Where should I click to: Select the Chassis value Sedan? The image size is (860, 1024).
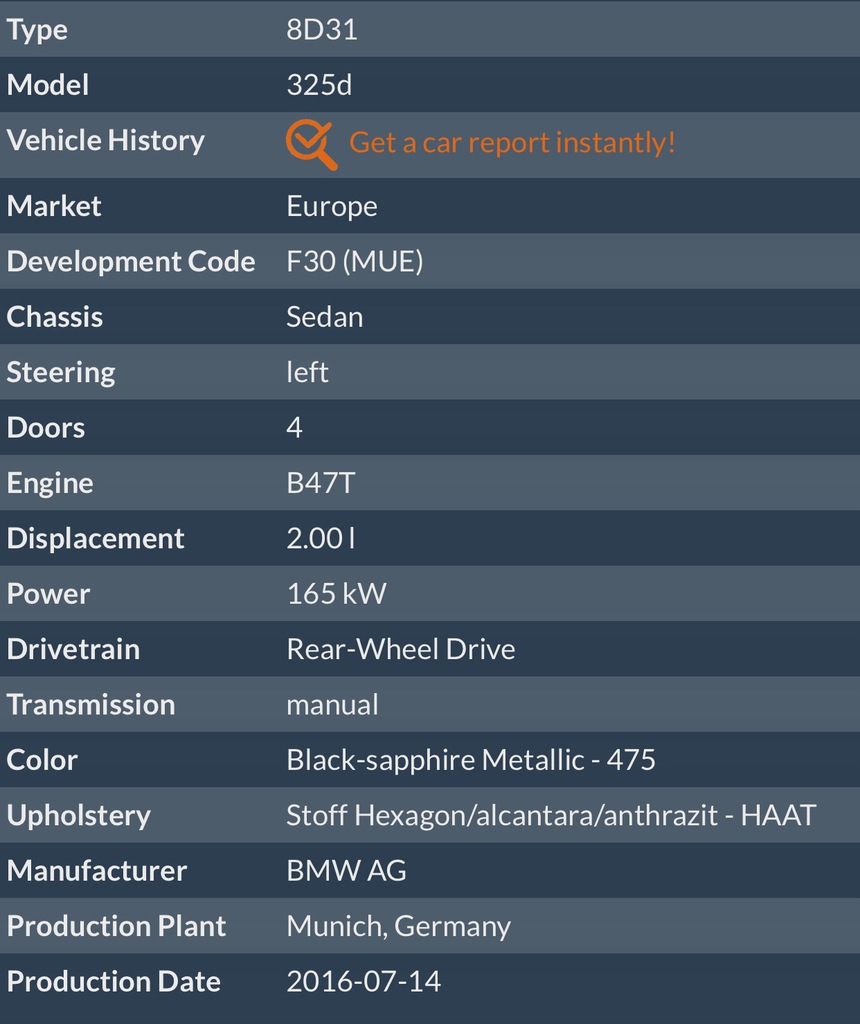pyautogui.click(x=324, y=317)
